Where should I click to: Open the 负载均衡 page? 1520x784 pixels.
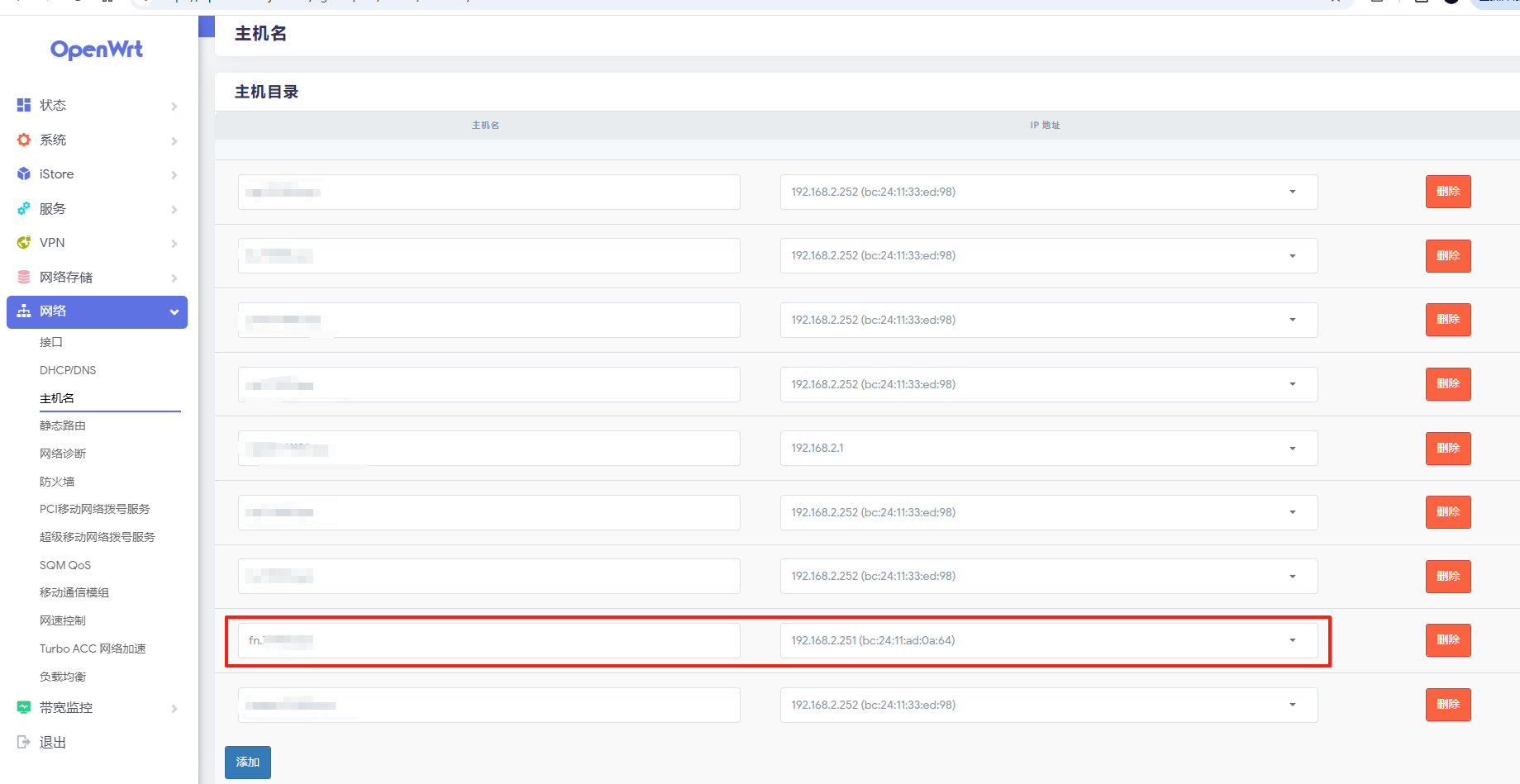click(63, 677)
